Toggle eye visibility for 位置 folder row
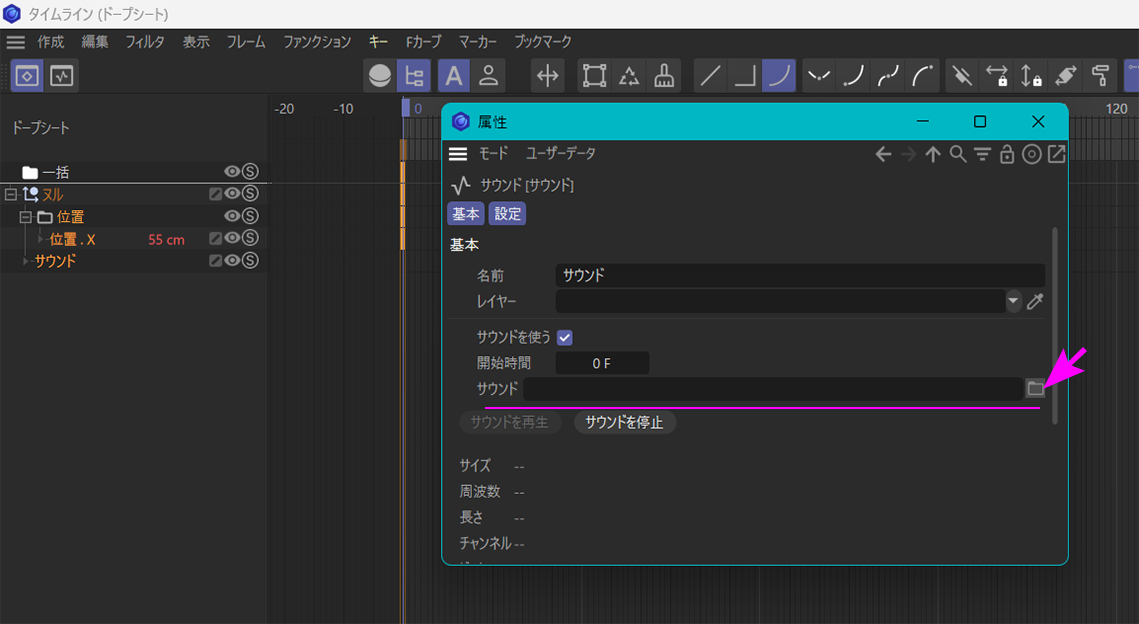This screenshot has height=624, width=1139. (x=232, y=216)
